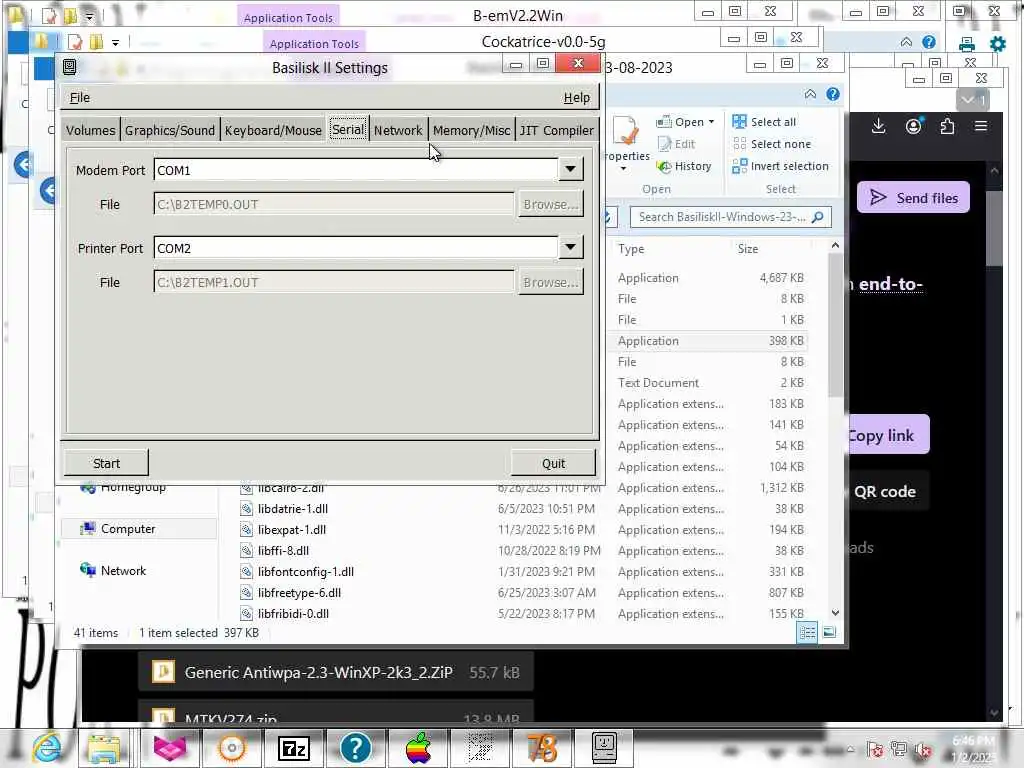Select the libexpat-1.dll file
Viewport: 1024px width, 768px height.
pos(291,530)
